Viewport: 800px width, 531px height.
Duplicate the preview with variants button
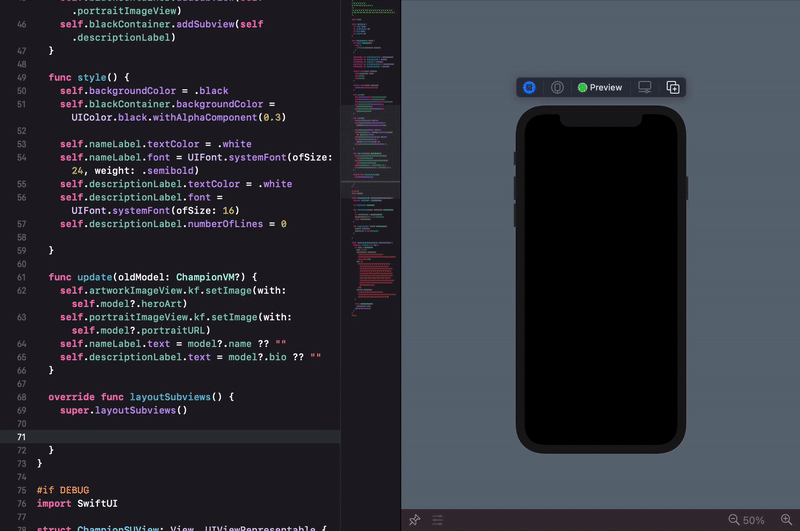pyautogui.click(x=673, y=88)
